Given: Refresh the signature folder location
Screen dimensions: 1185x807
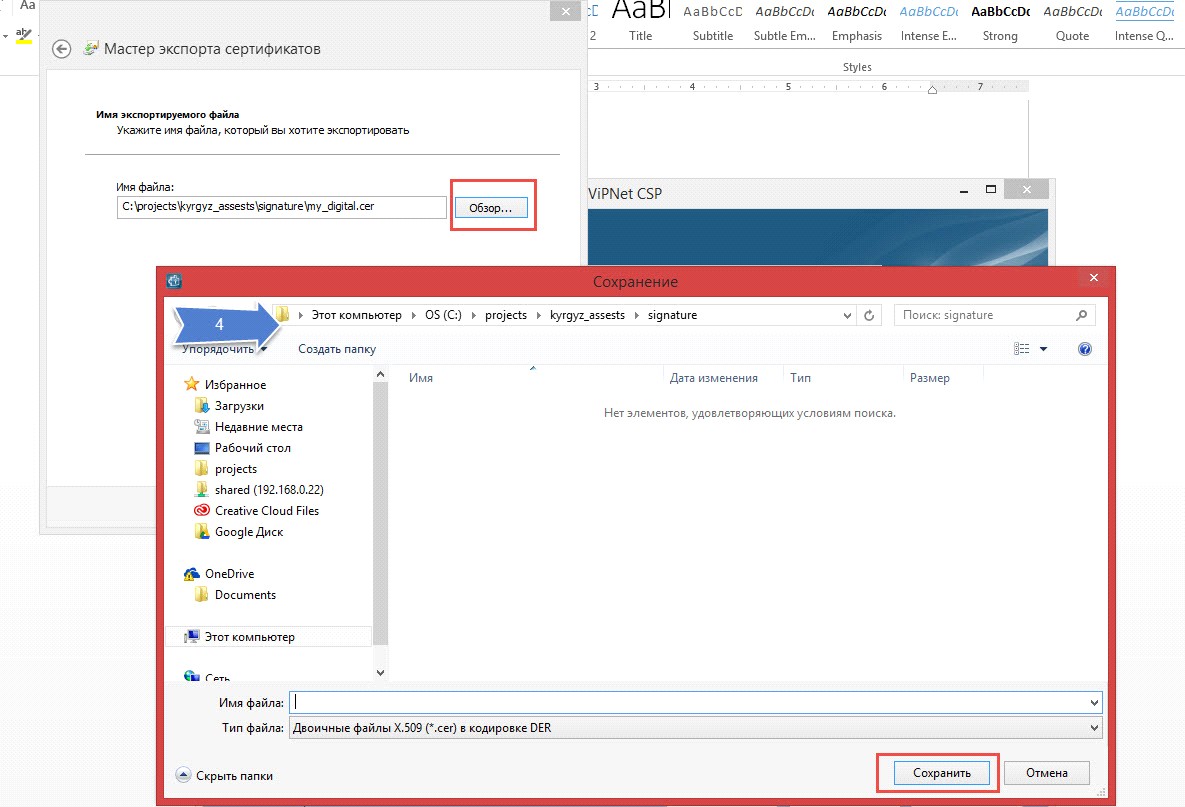Looking at the screenshot, I should click(x=869, y=315).
